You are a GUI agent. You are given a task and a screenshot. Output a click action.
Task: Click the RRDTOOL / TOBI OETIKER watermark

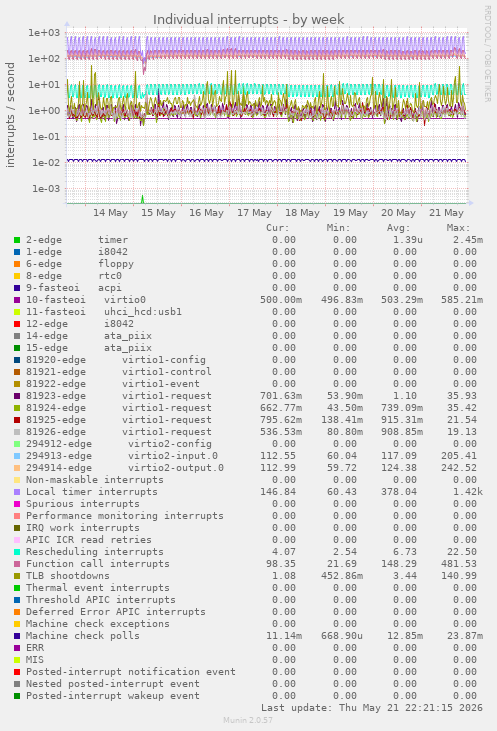(487, 54)
